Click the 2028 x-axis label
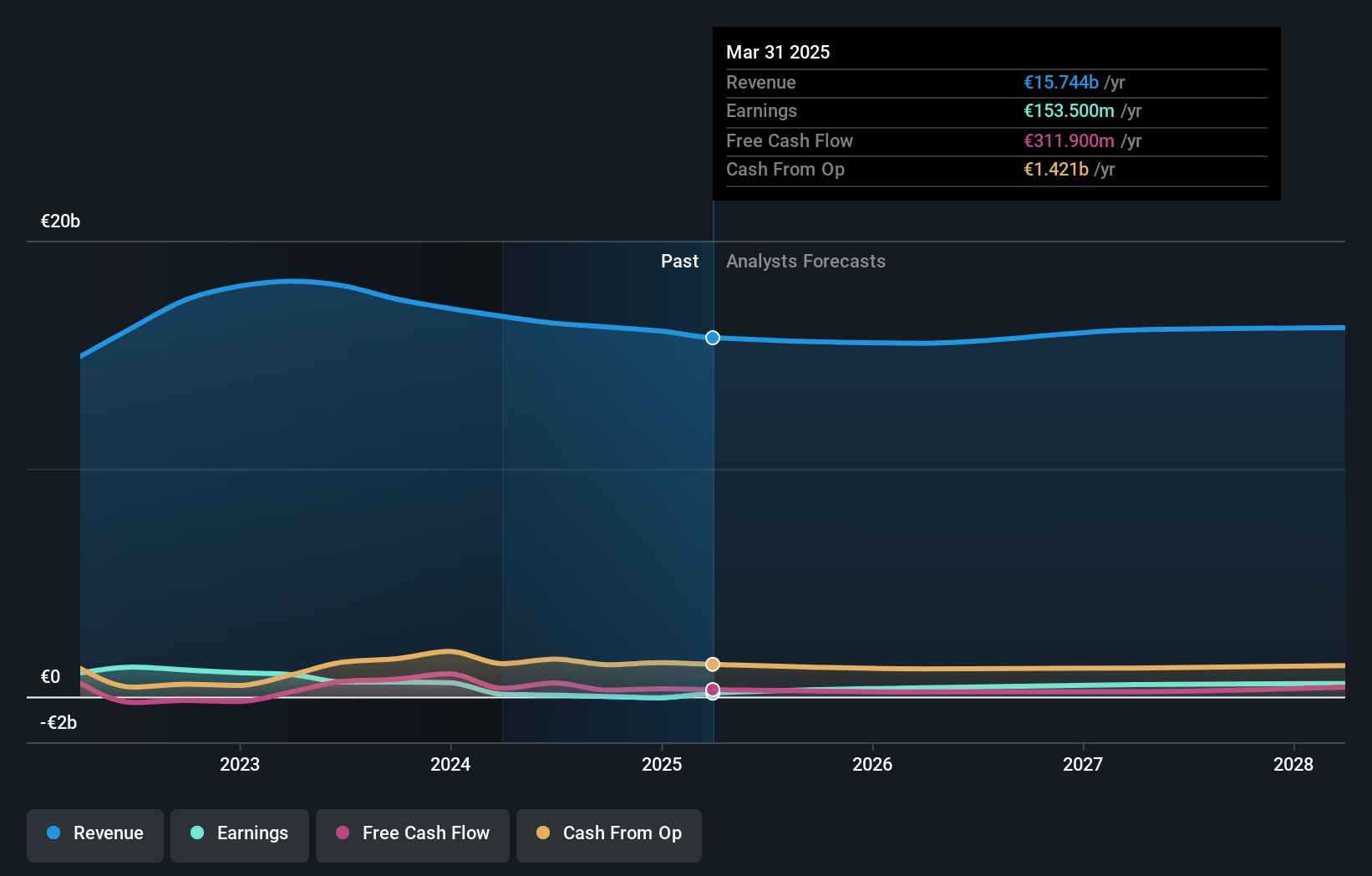Viewport: 1372px width, 876px height. click(x=1293, y=764)
